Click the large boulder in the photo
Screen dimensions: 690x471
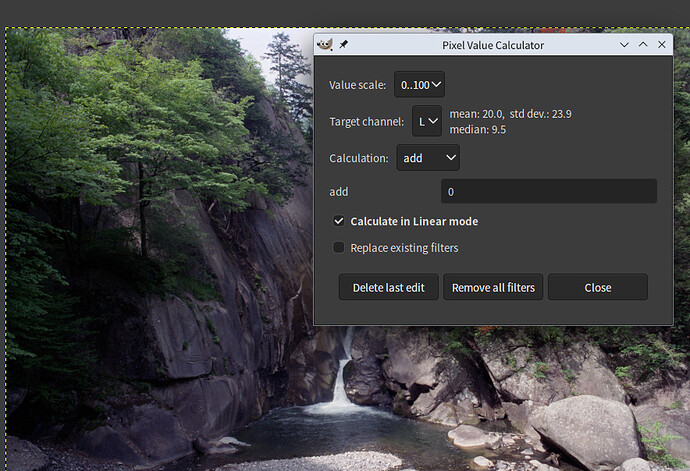587,429
